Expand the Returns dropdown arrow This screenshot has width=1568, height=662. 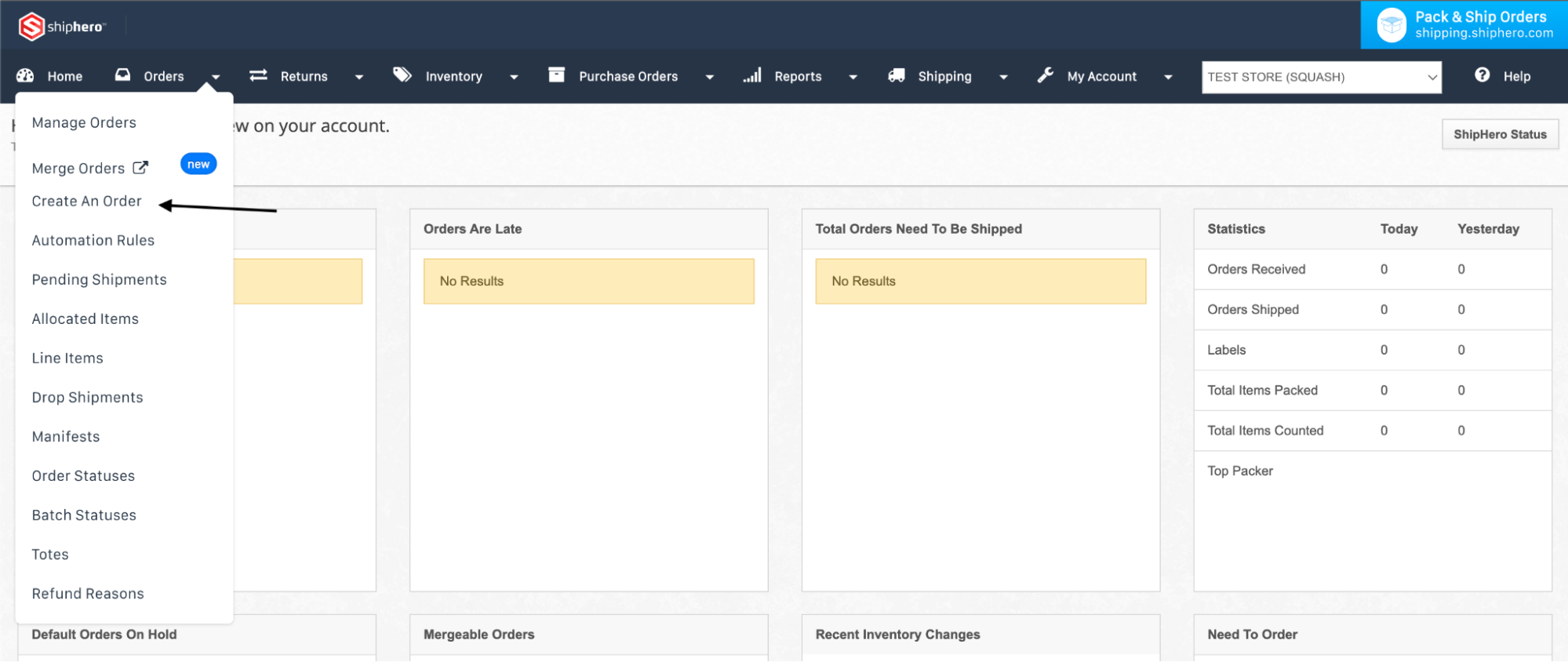coord(359,77)
